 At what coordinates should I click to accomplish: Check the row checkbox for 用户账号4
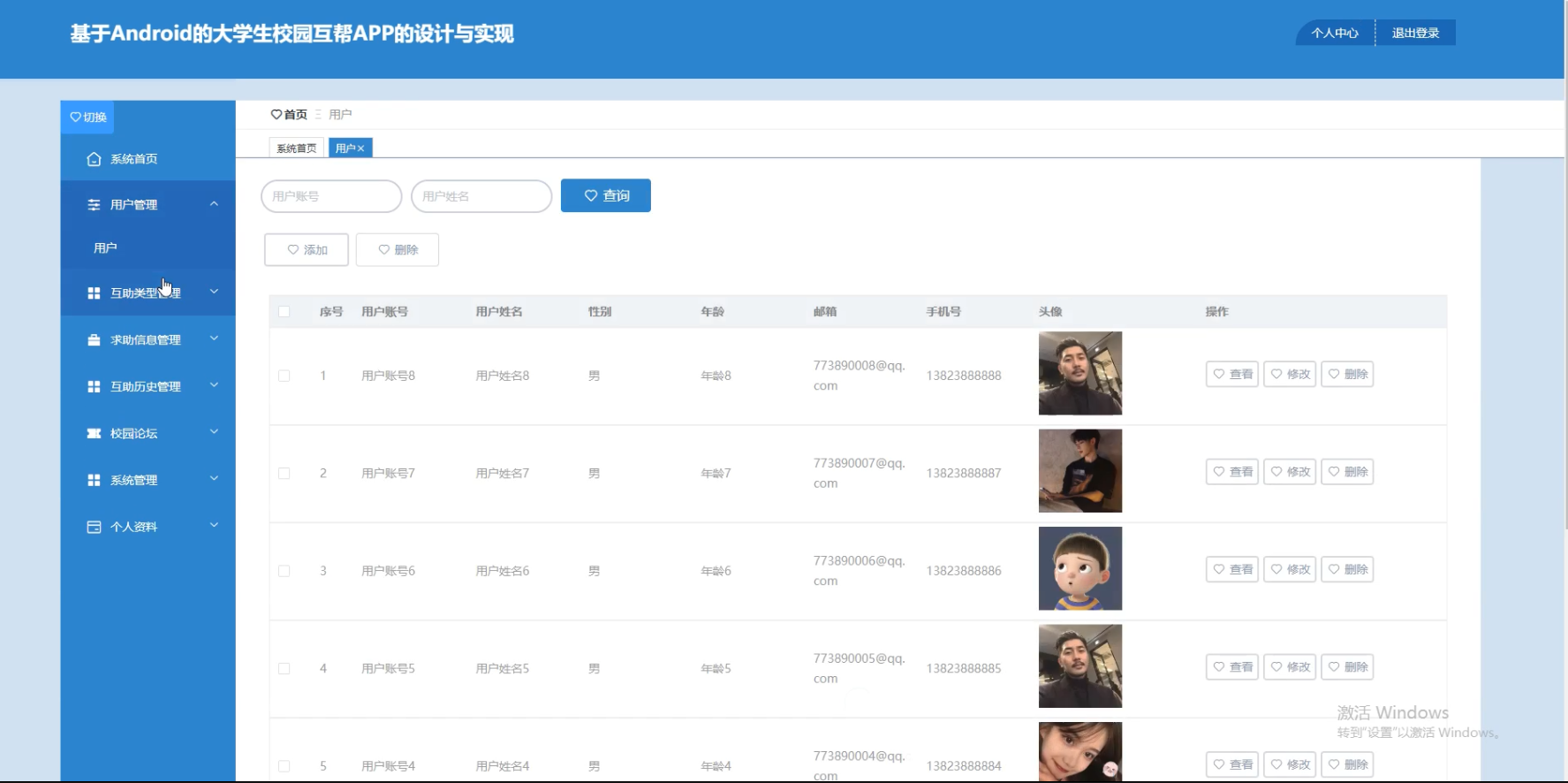[x=284, y=766]
